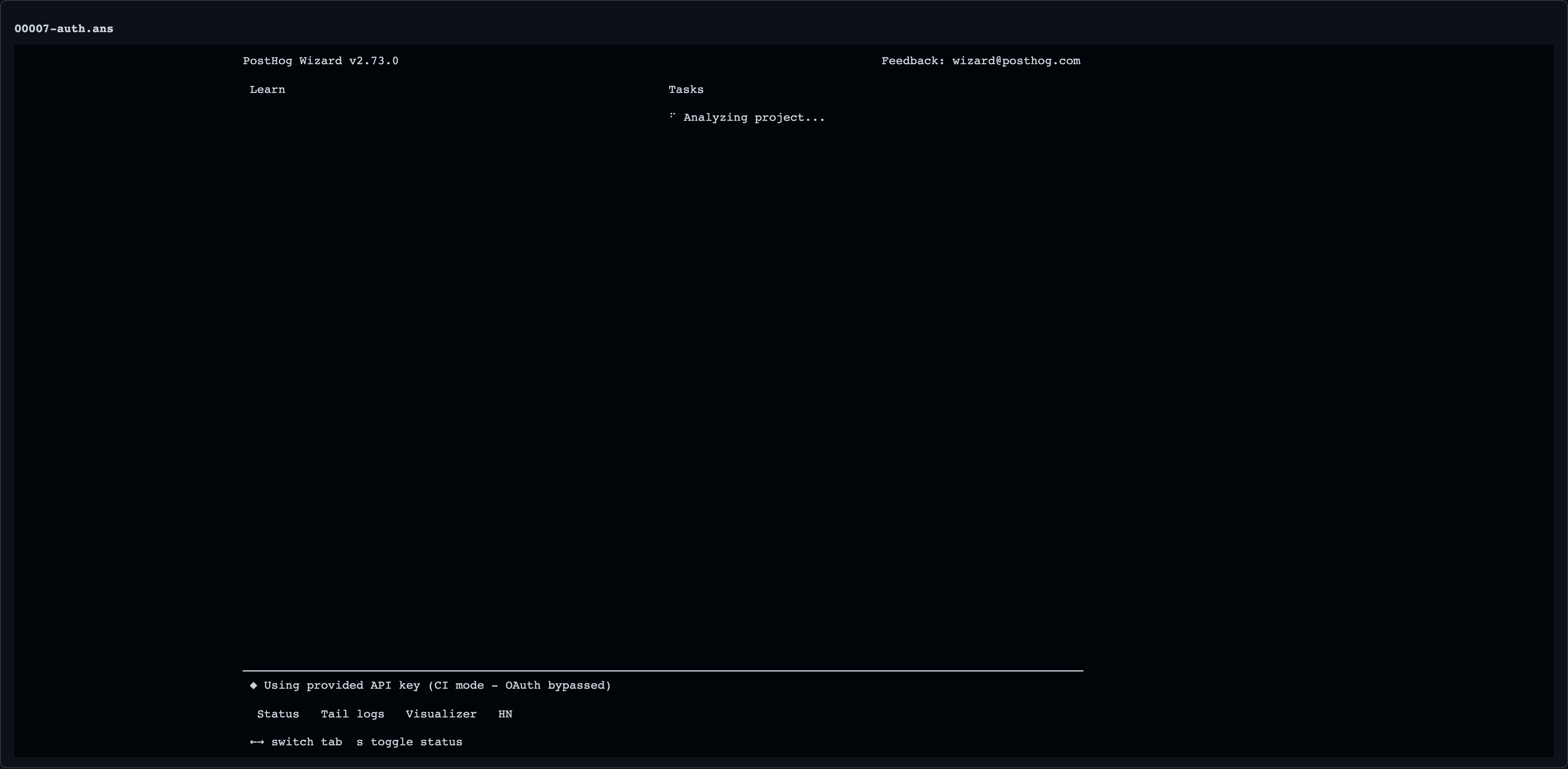Click the 'toggle status' shortcut hint
The image size is (1568, 769).
coord(416,742)
